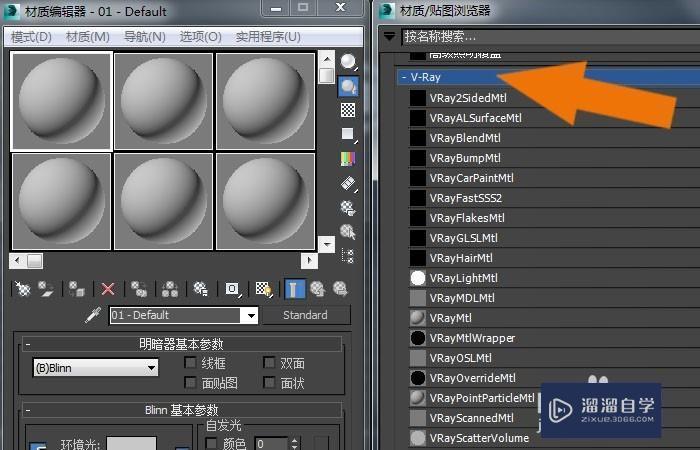Image resolution: width=700 pixels, height=450 pixels.
Task: Click Put Material to Scene icon
Action: click(x=46, y=289)
